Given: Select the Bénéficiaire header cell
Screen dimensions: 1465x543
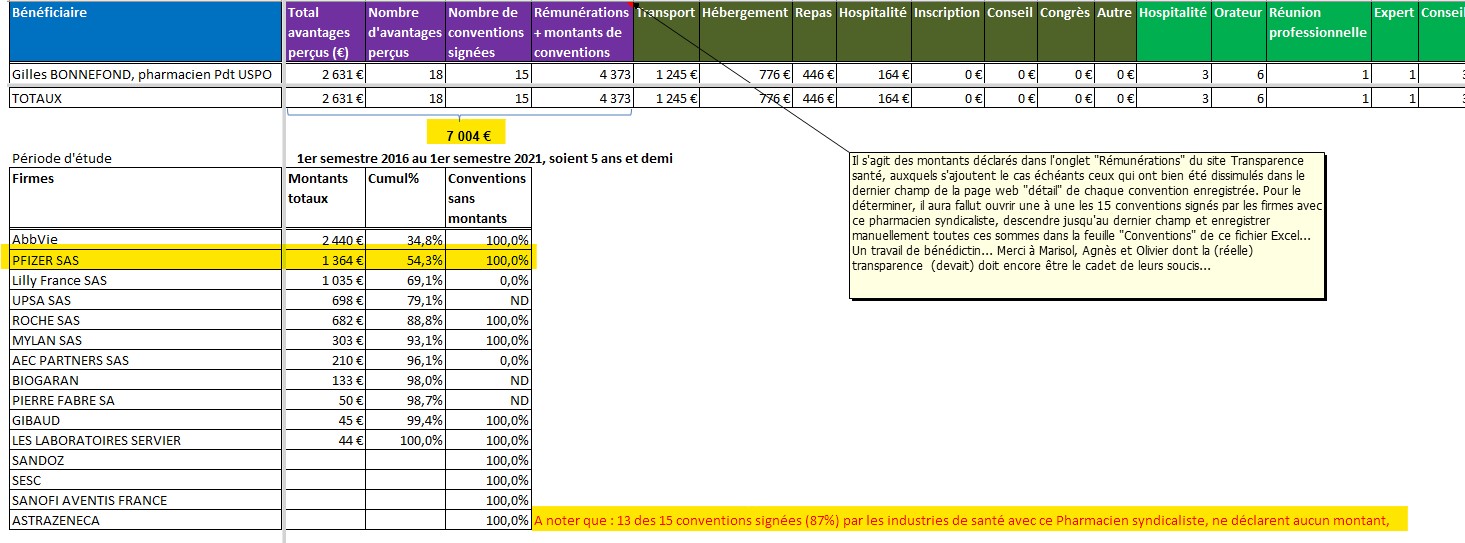Looking at the screenshot, I should pyautogui.click(x=146, y=32).
